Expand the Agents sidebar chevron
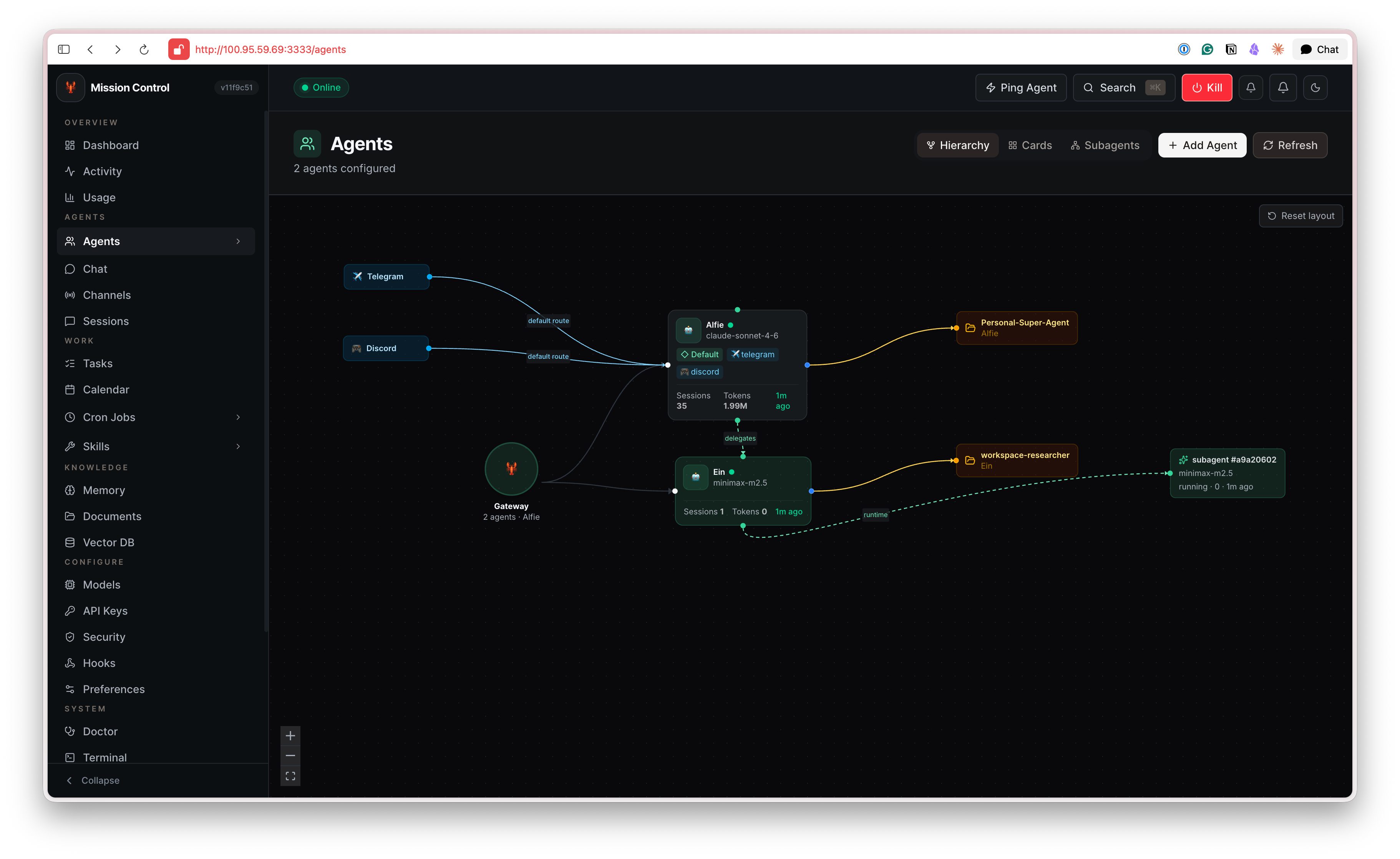The height and width of the screenshot is (859, 1400). tap(238, 242)
